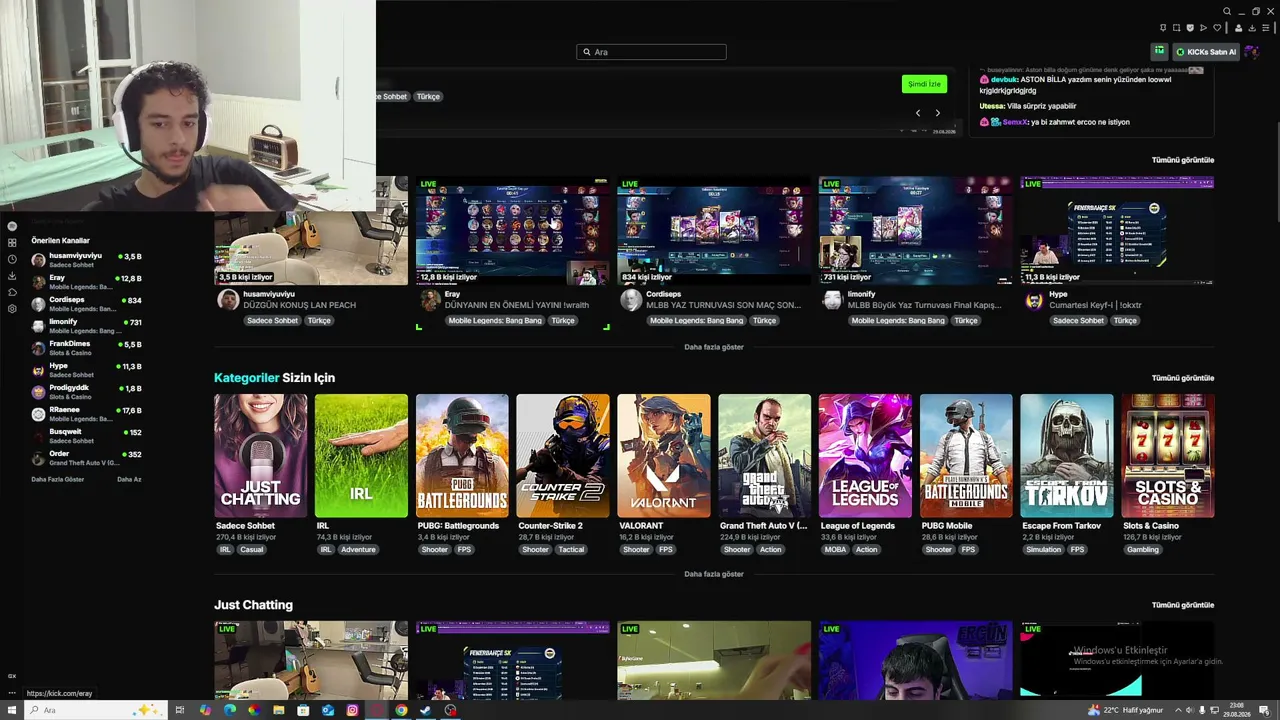Open limonify channel in sidebar
This screenshot has height=720, width=1280.
click(x=87, y=326)
